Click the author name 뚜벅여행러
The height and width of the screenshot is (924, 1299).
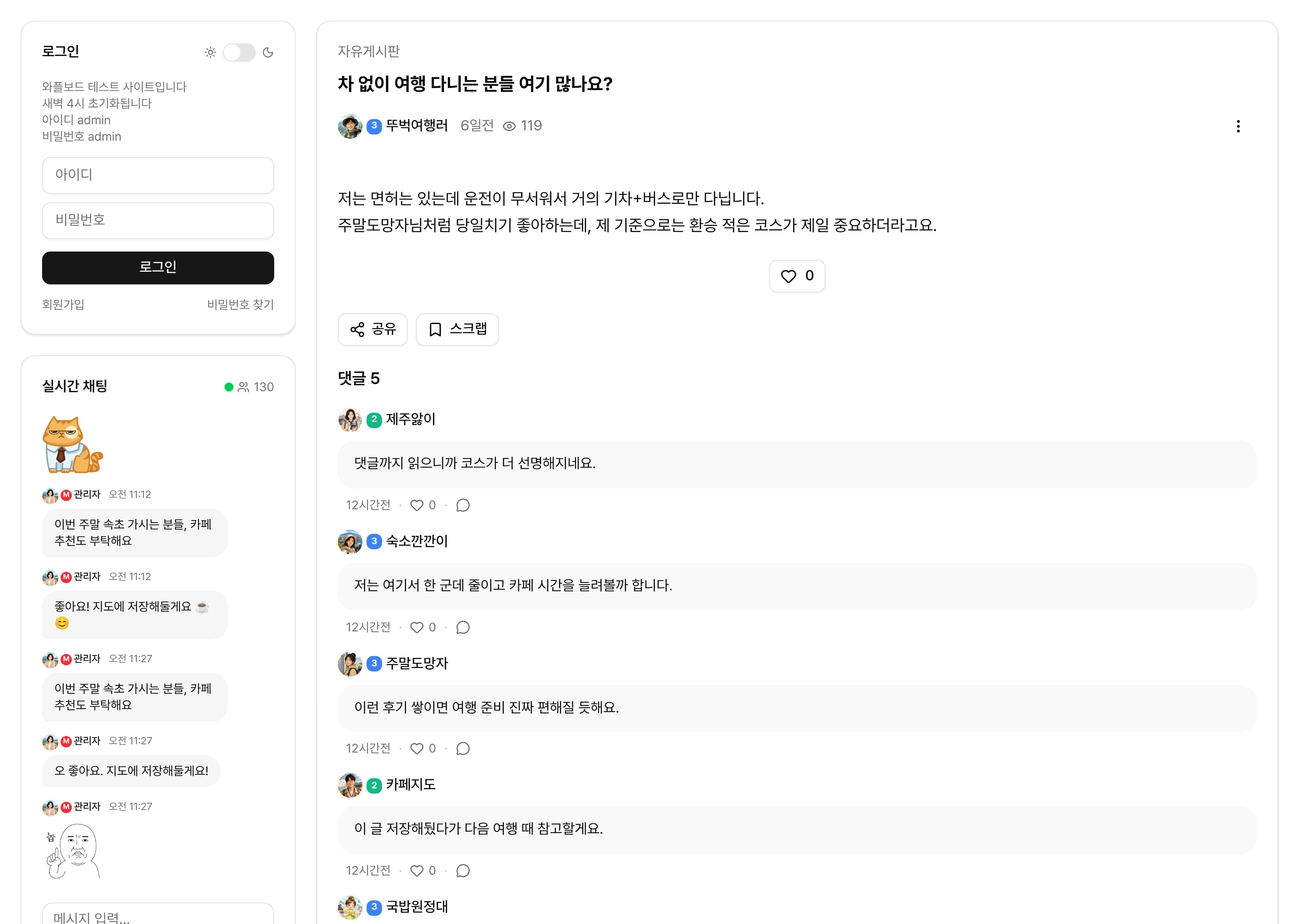click(x=417, y=126)
